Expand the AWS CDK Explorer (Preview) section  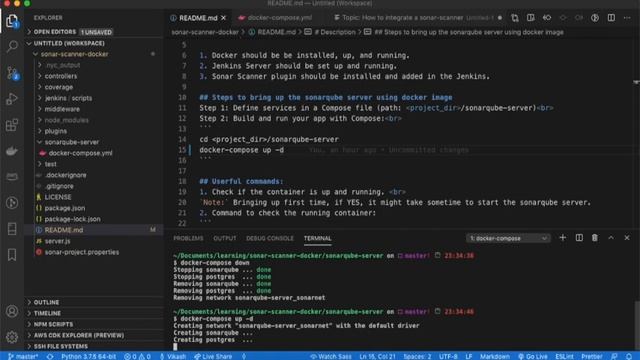click(94, 335)
